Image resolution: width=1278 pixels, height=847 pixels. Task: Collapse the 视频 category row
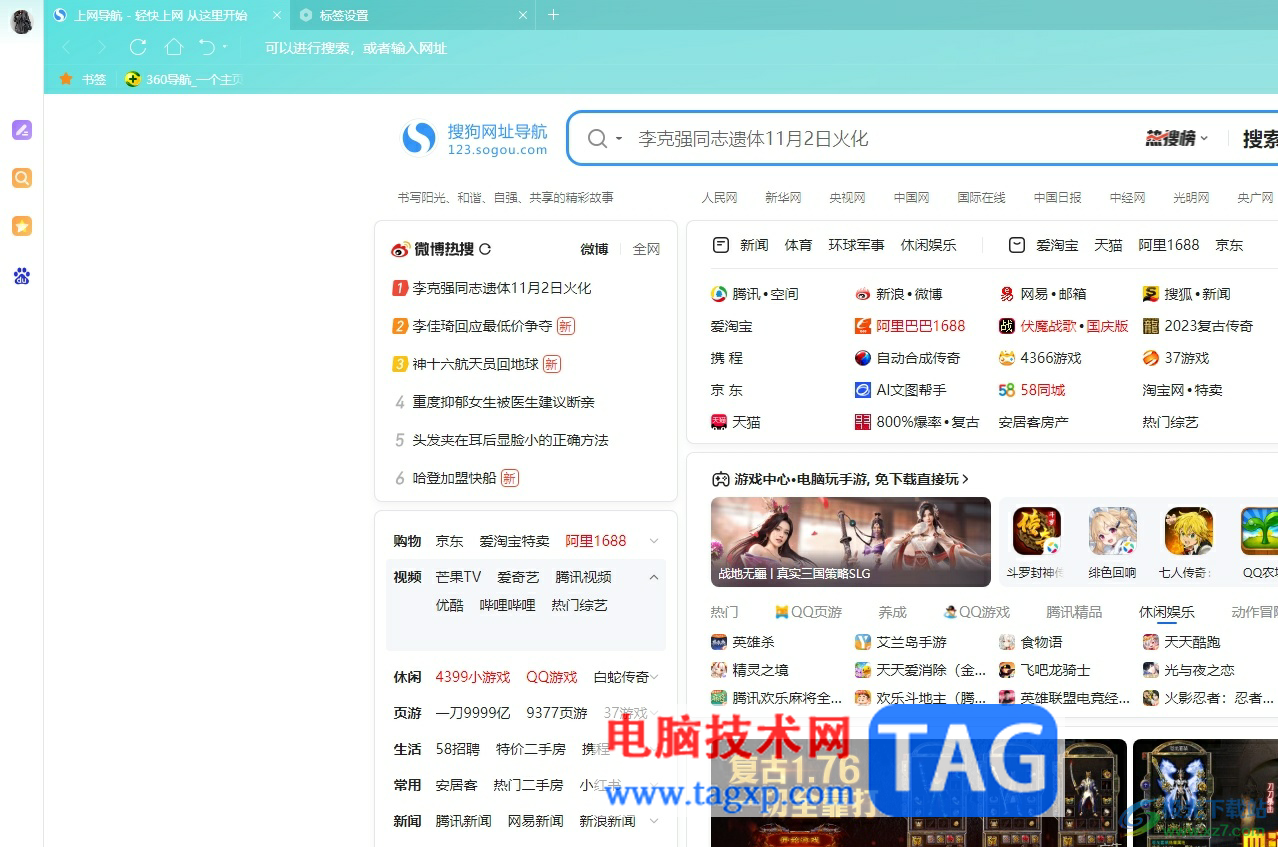point(654,577)
